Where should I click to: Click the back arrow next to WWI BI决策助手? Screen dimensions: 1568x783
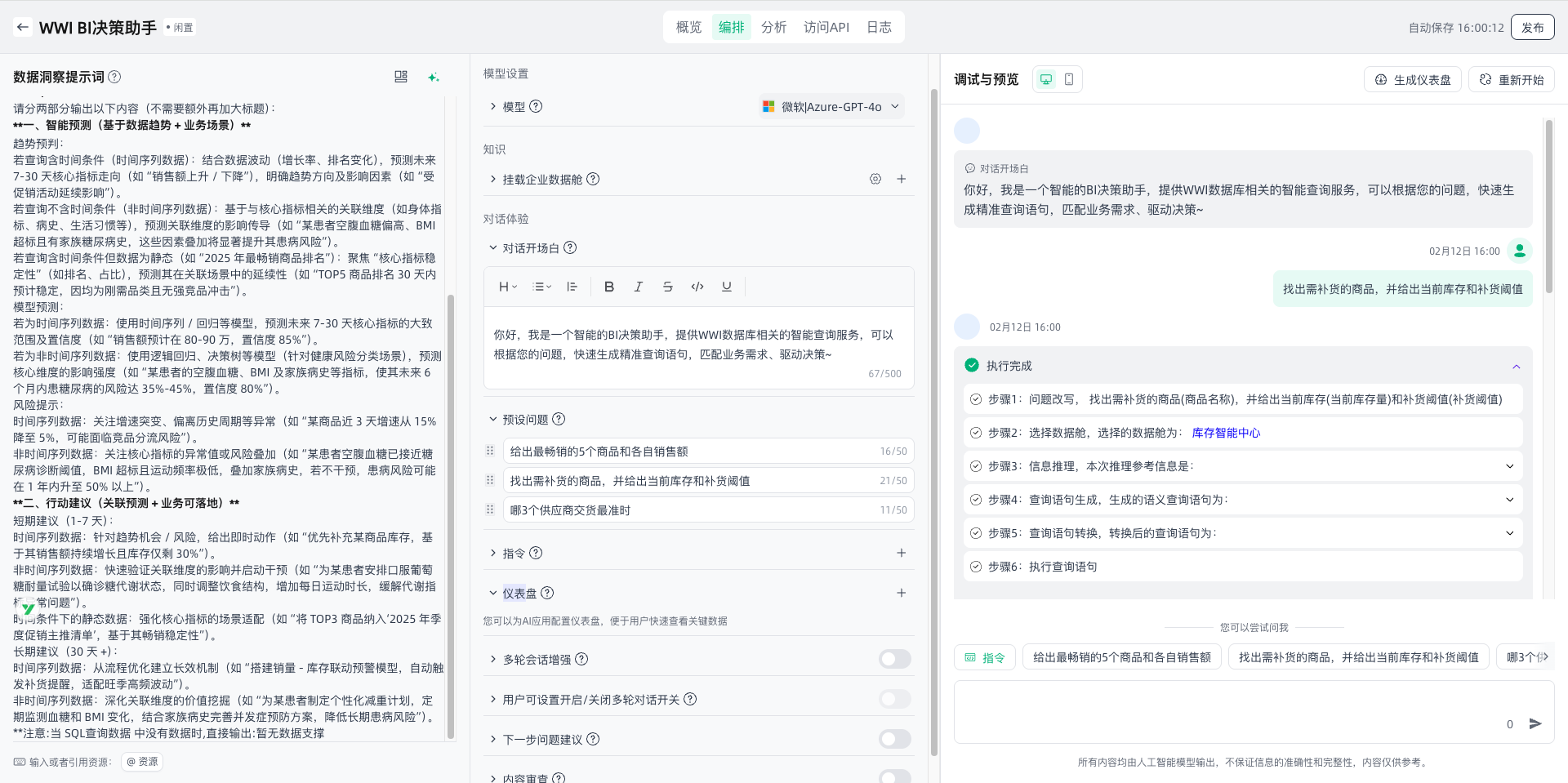tap(23, 27)
